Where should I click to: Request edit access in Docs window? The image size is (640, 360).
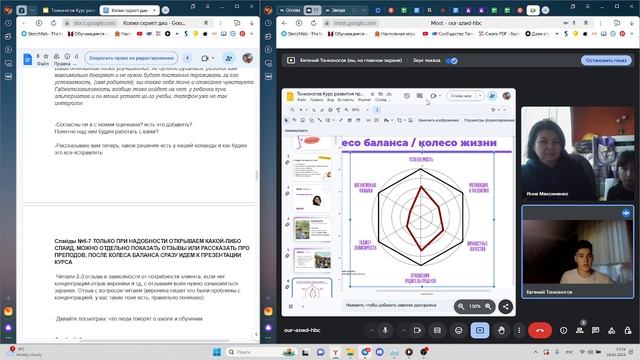point(131,58)
